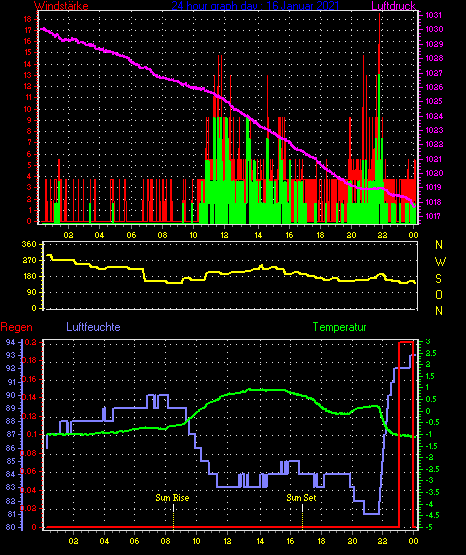Click rain axis value "0.1"
The width and height of the screenshot is (466, 555).
(x=31, y=435)
